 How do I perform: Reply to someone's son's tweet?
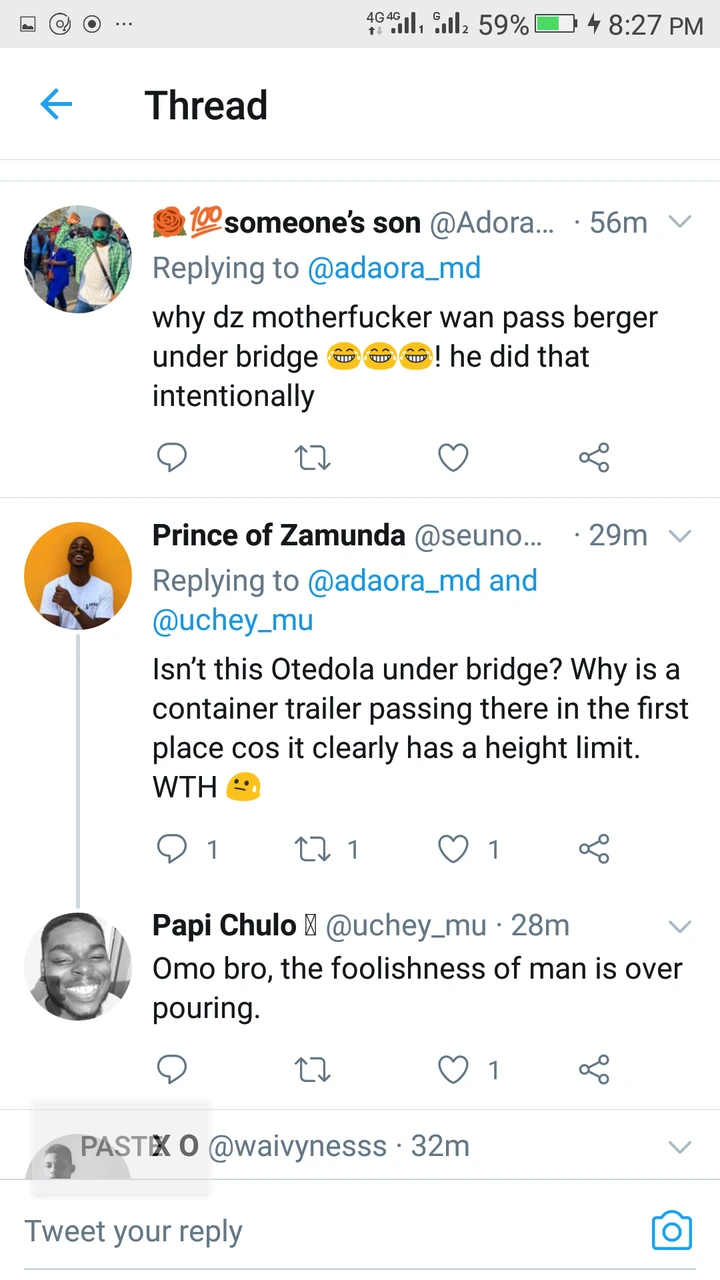pyautogui.click(x=172, y=458)
